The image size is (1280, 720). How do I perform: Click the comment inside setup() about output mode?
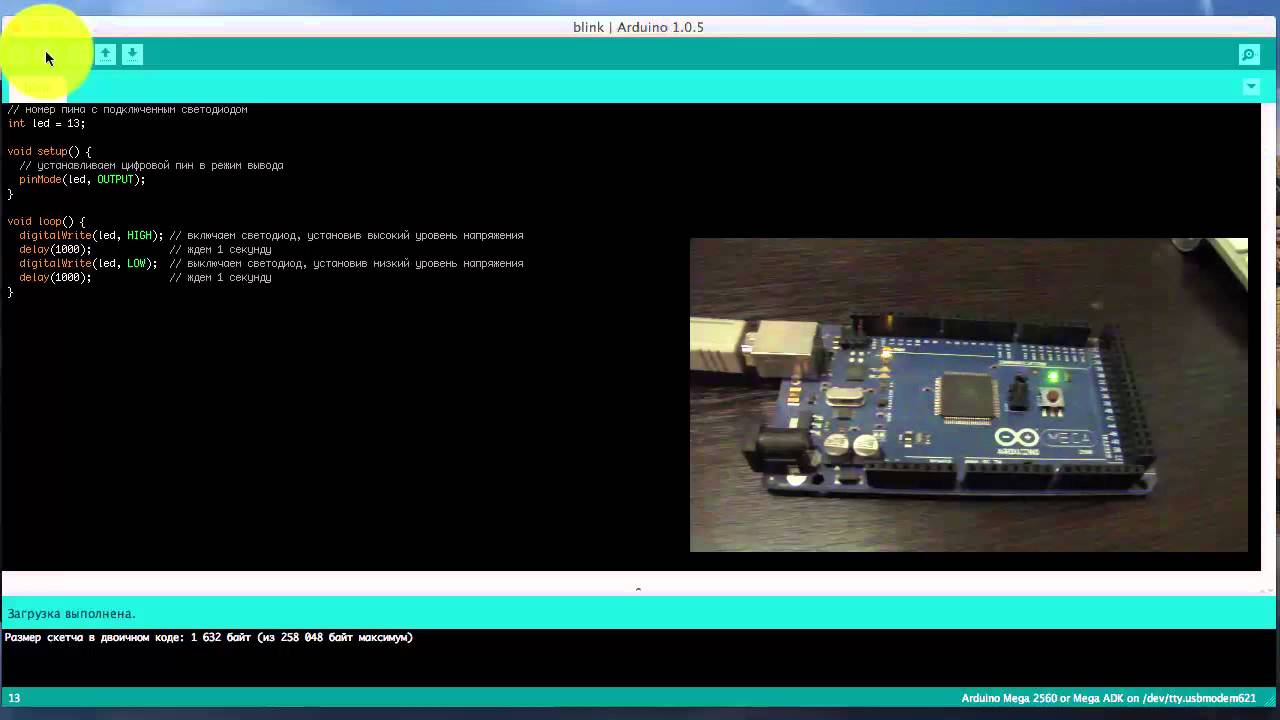151,166
